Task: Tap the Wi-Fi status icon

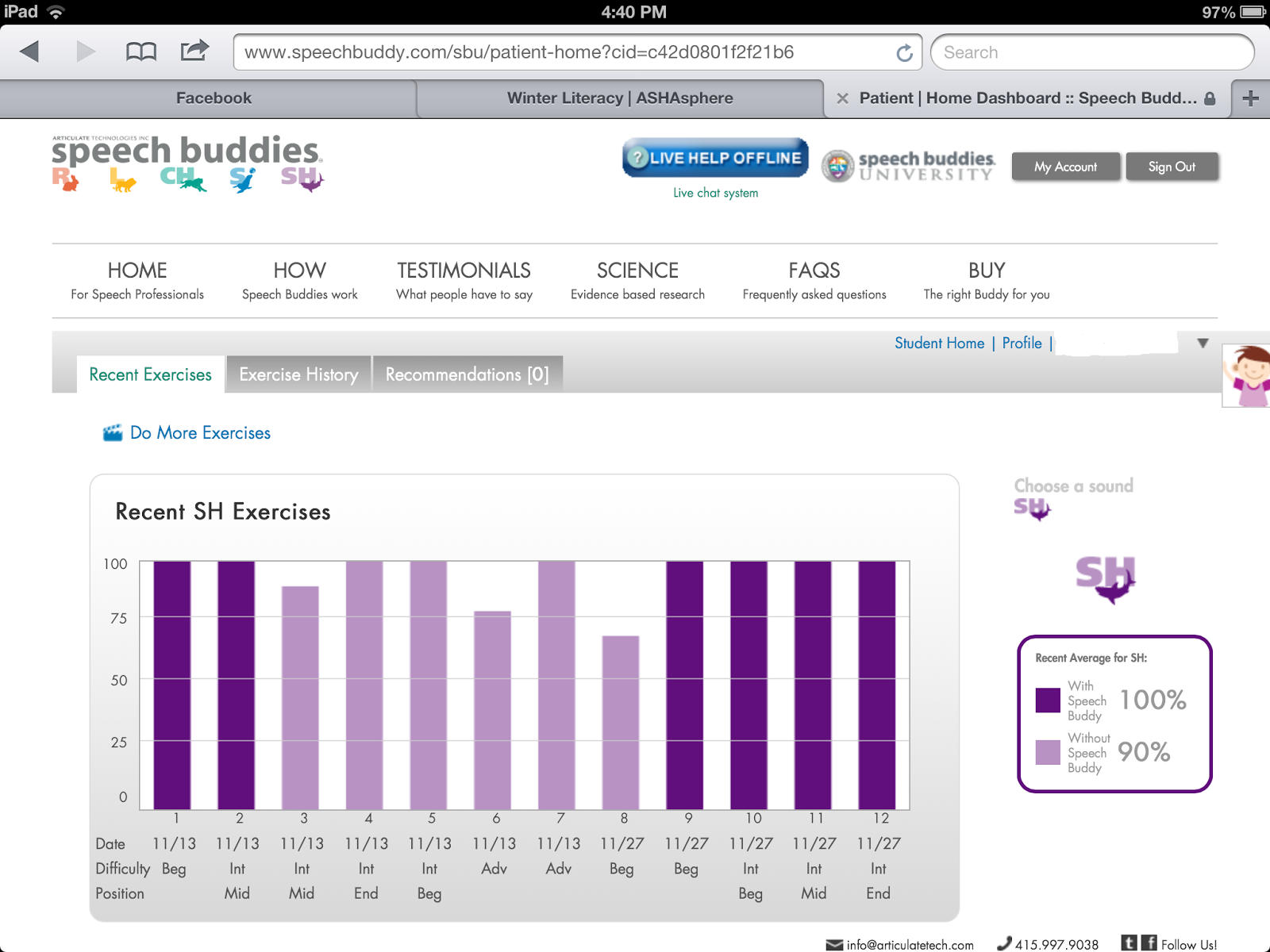Action: pos(56,12)
